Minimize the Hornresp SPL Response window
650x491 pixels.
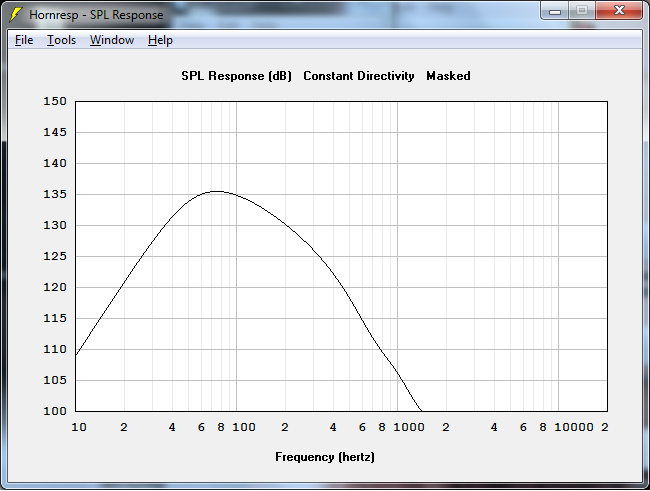(555, 11)
